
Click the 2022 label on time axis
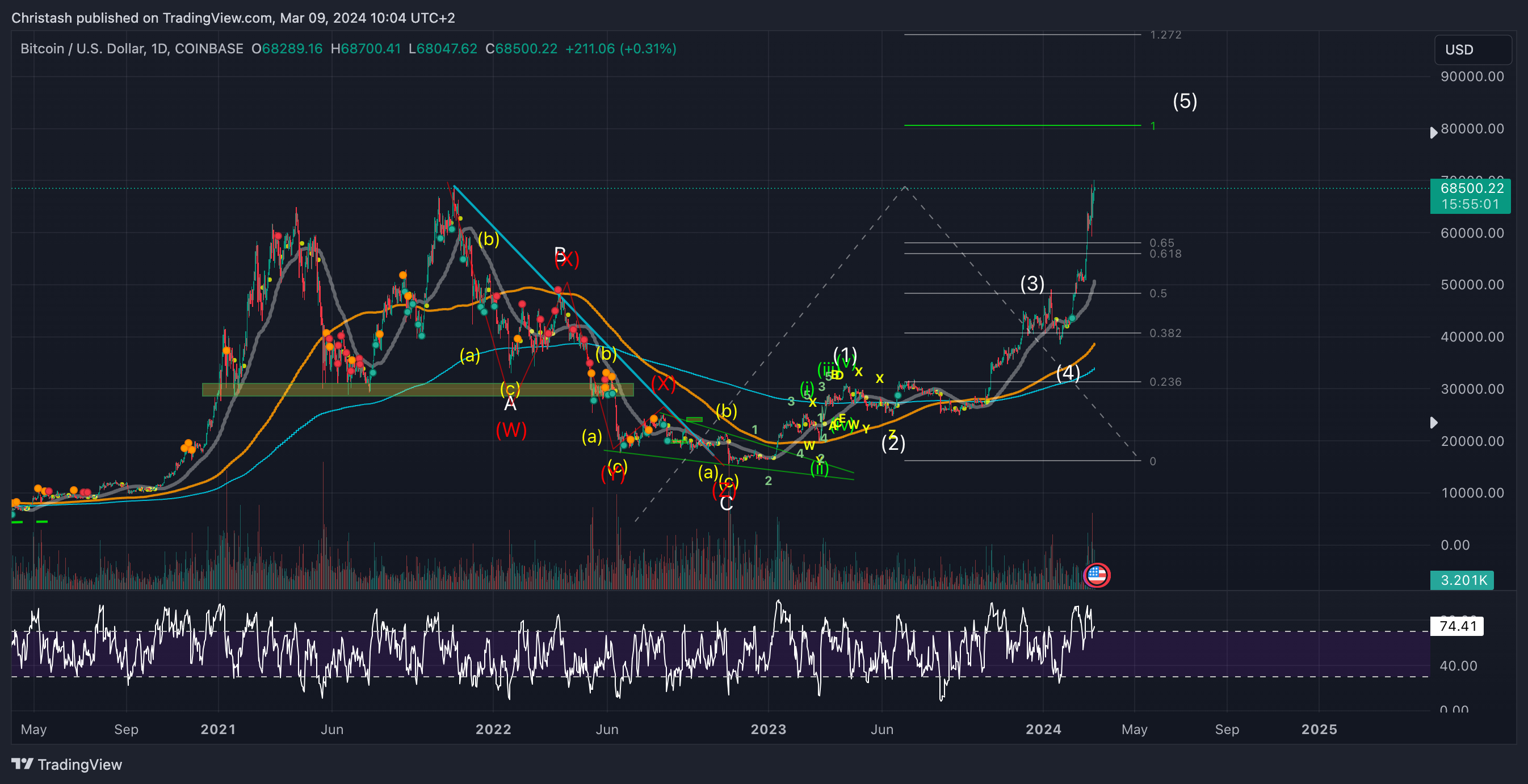pyautogui.click(x=493, y=730)
